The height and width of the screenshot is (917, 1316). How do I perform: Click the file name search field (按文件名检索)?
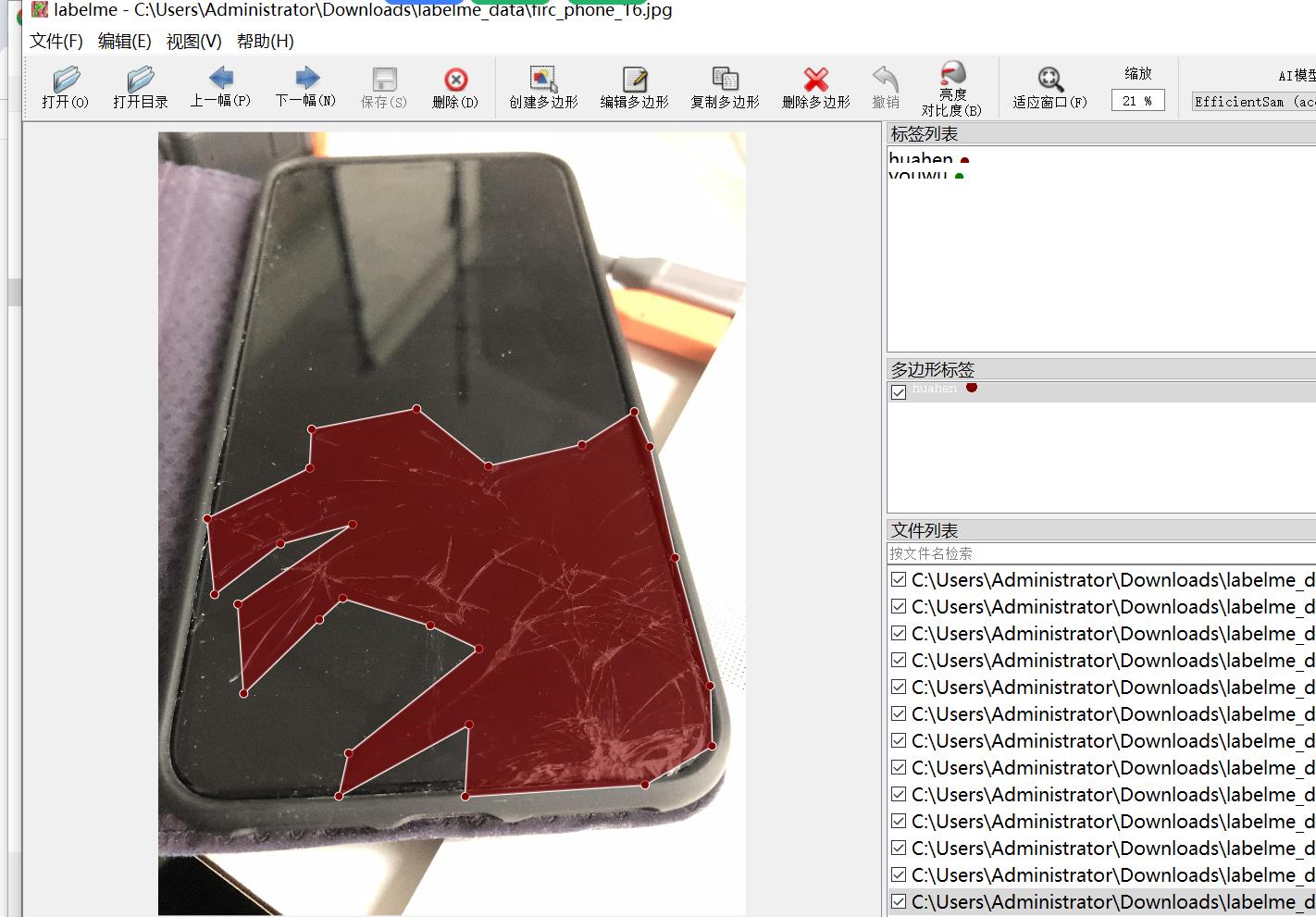1099,553
